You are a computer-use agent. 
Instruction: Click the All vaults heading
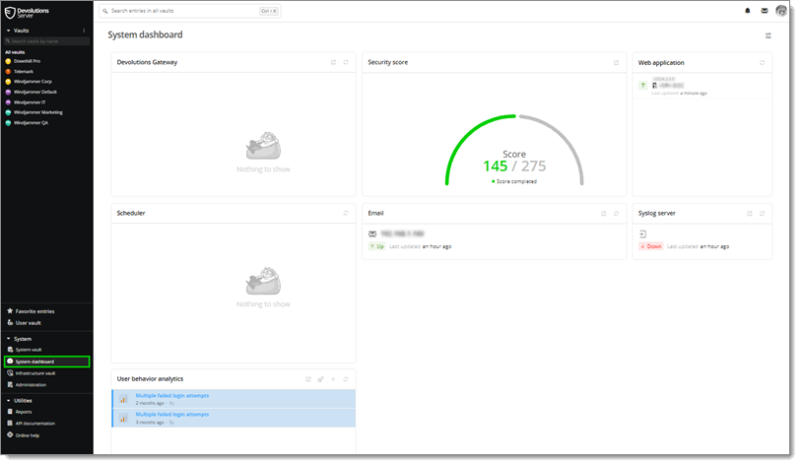click(15, 52)
